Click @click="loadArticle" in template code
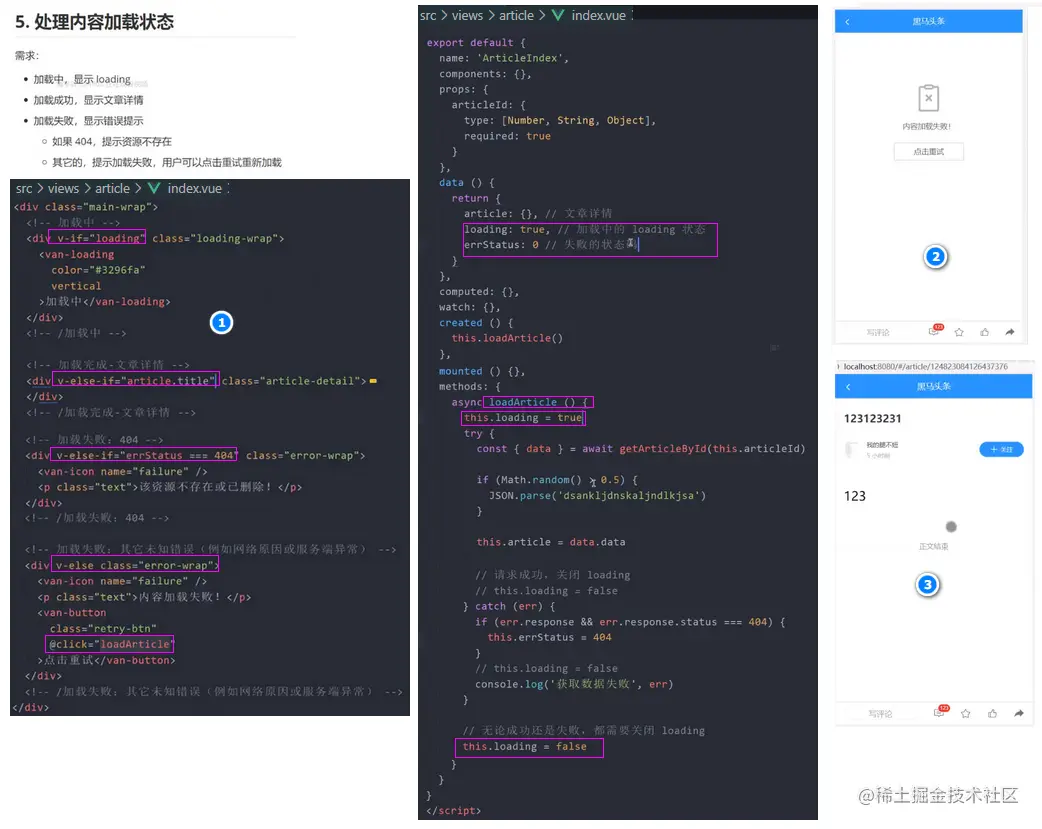The image size is (1042, 829). (x=110, y=644)
